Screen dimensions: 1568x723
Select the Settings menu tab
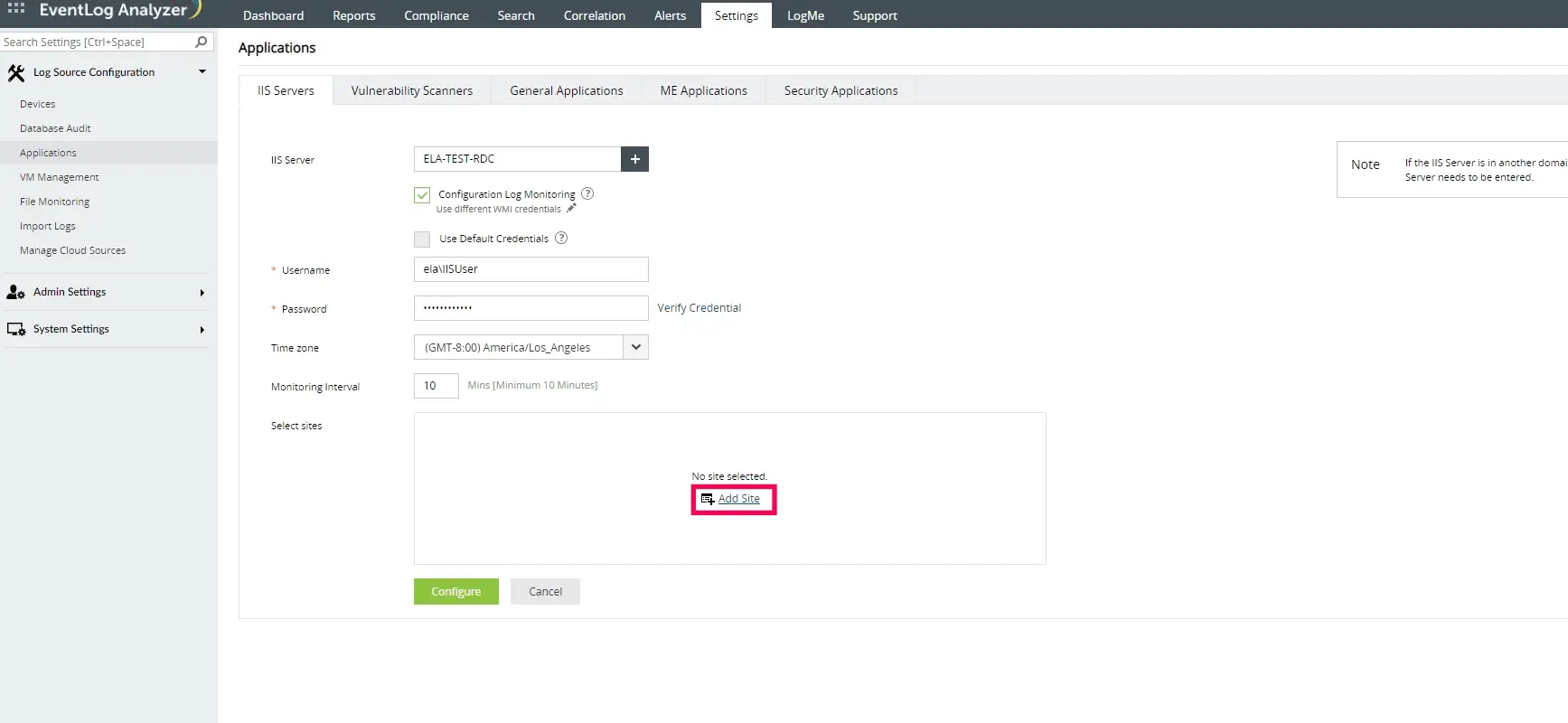737,15
